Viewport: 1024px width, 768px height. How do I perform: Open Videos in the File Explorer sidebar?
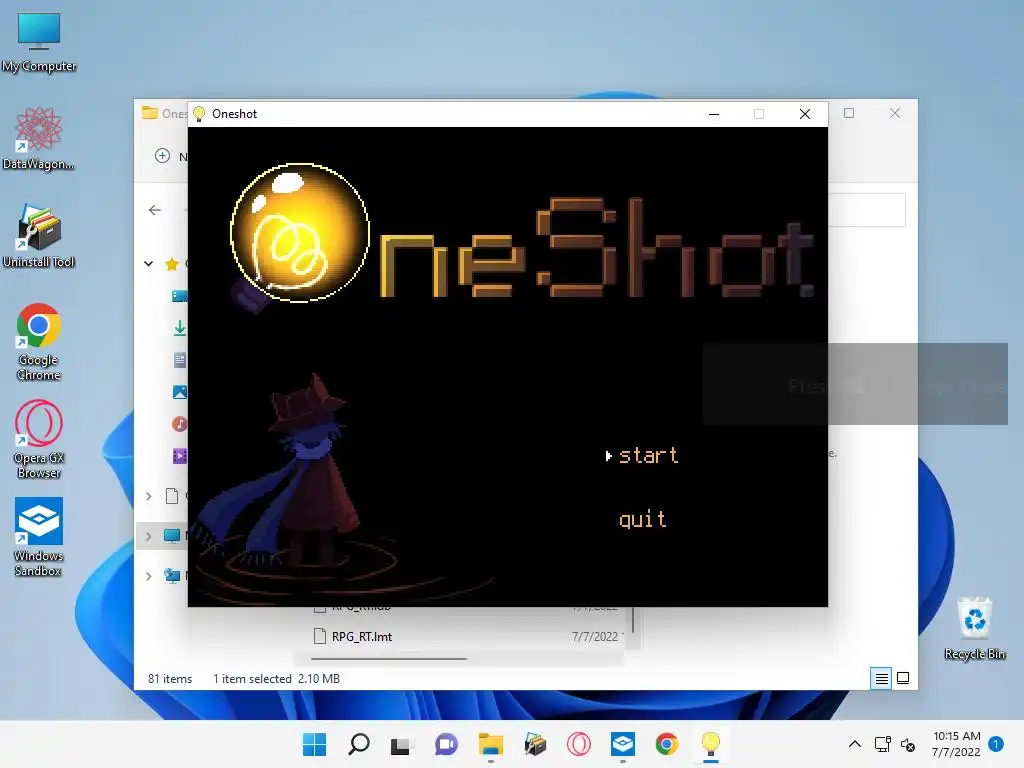click(180, 456)
